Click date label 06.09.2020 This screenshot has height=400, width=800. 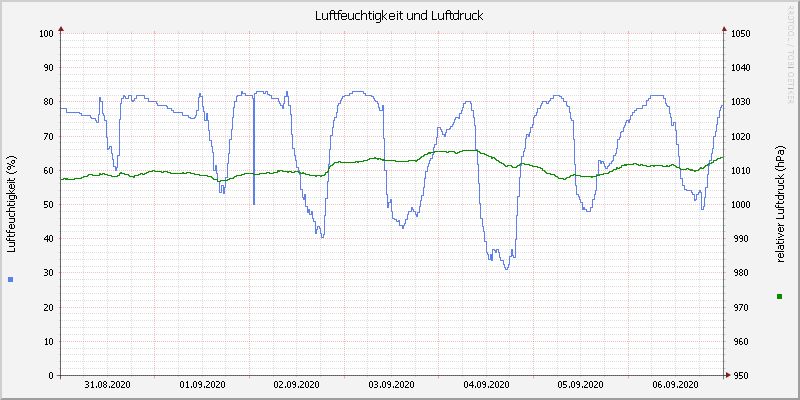click(x=676, y=385)
